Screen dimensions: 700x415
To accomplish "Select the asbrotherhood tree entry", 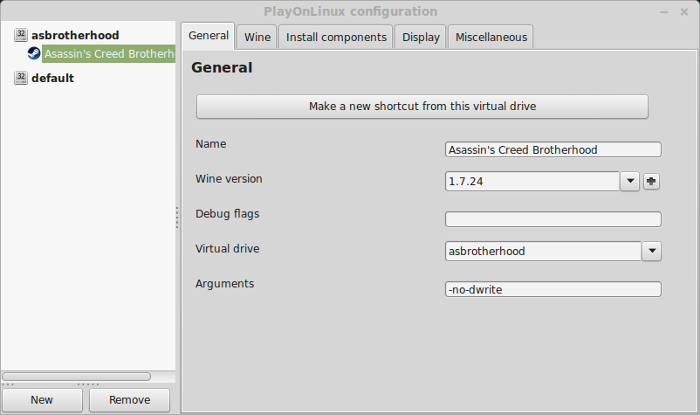I will click(x=75, y=35).
